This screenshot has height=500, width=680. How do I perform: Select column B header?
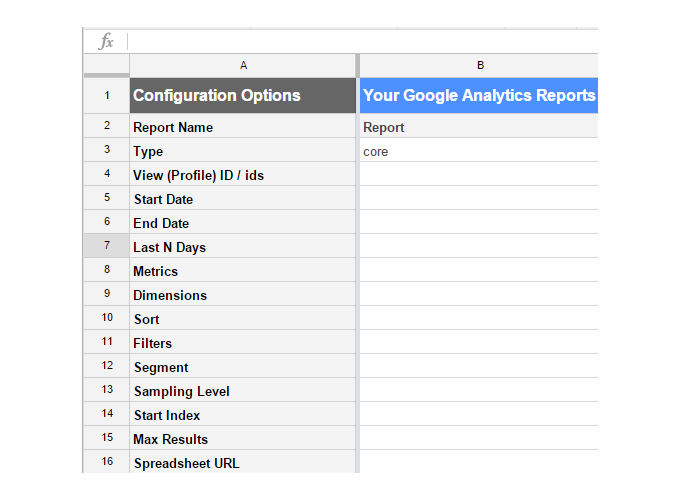click(479, 65)
